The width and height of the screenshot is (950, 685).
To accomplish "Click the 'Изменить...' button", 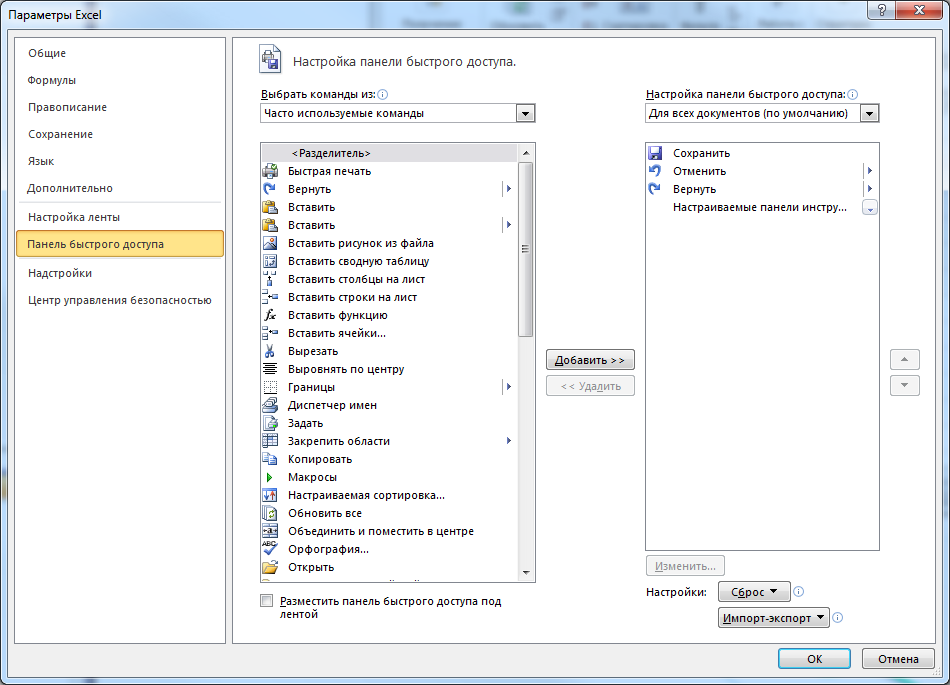I will click(685, 566).
